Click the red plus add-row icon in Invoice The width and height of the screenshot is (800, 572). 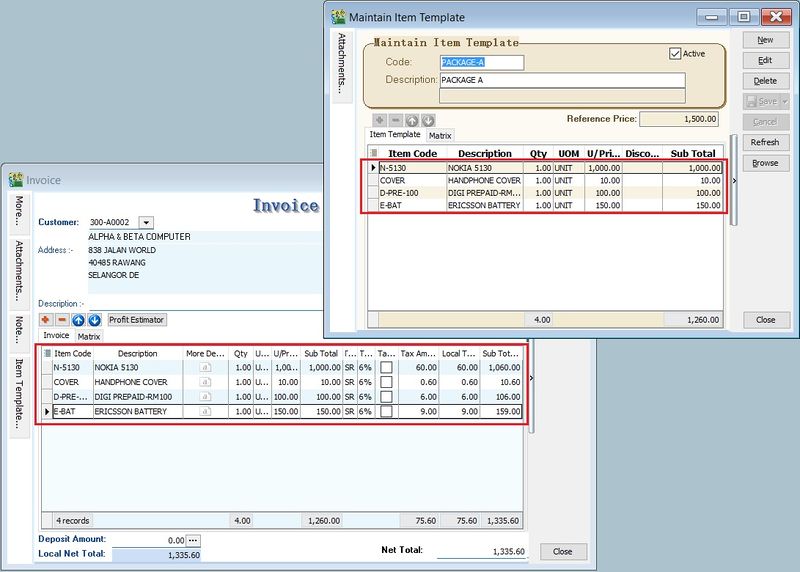(x=46, y=320)
